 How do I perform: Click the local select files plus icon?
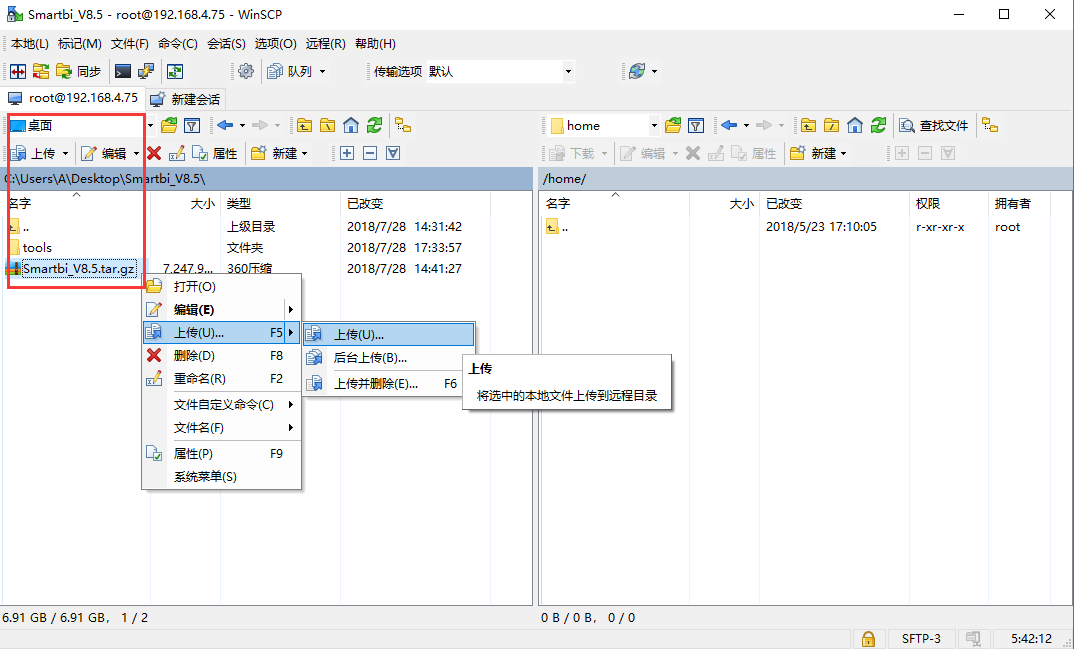coord(347,153)
